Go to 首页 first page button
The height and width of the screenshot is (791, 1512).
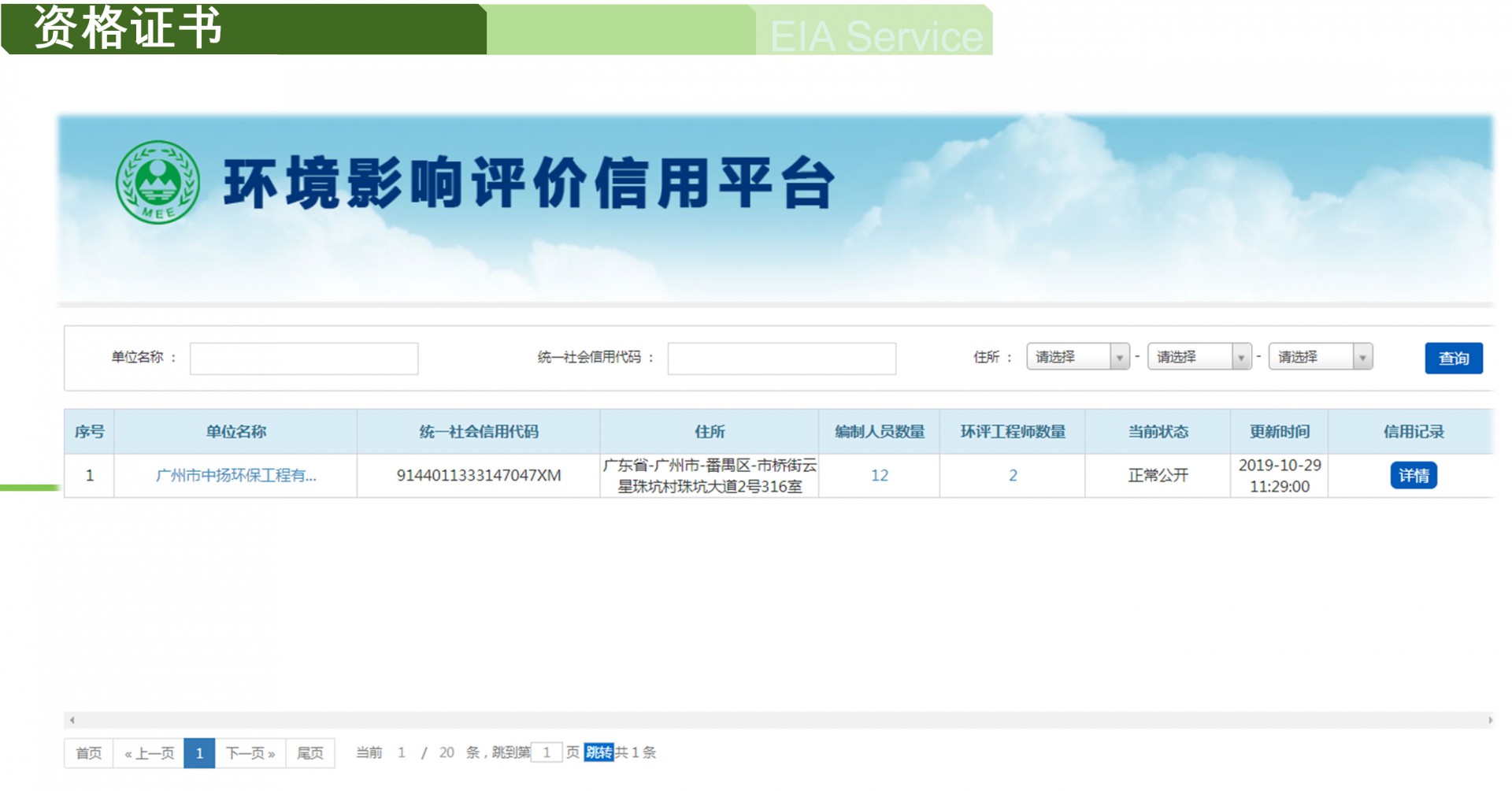89,753
